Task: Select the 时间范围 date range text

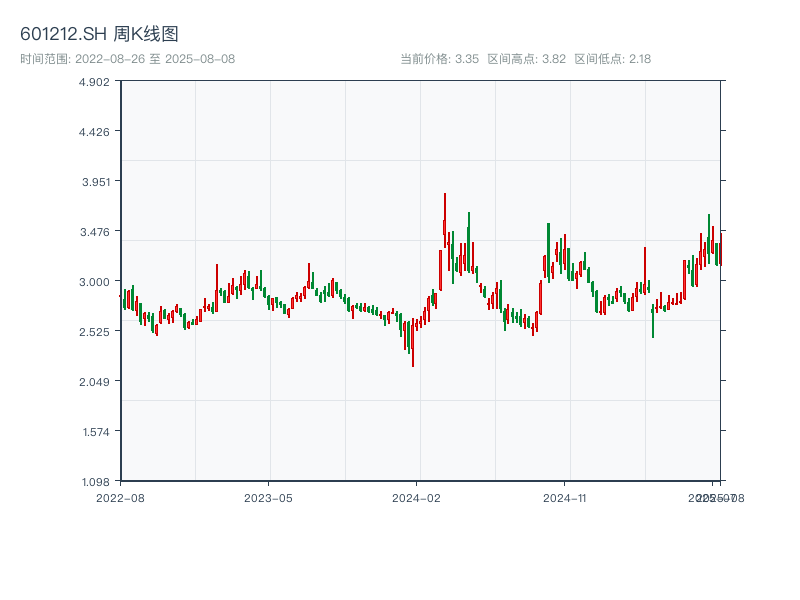Action: 127,59
